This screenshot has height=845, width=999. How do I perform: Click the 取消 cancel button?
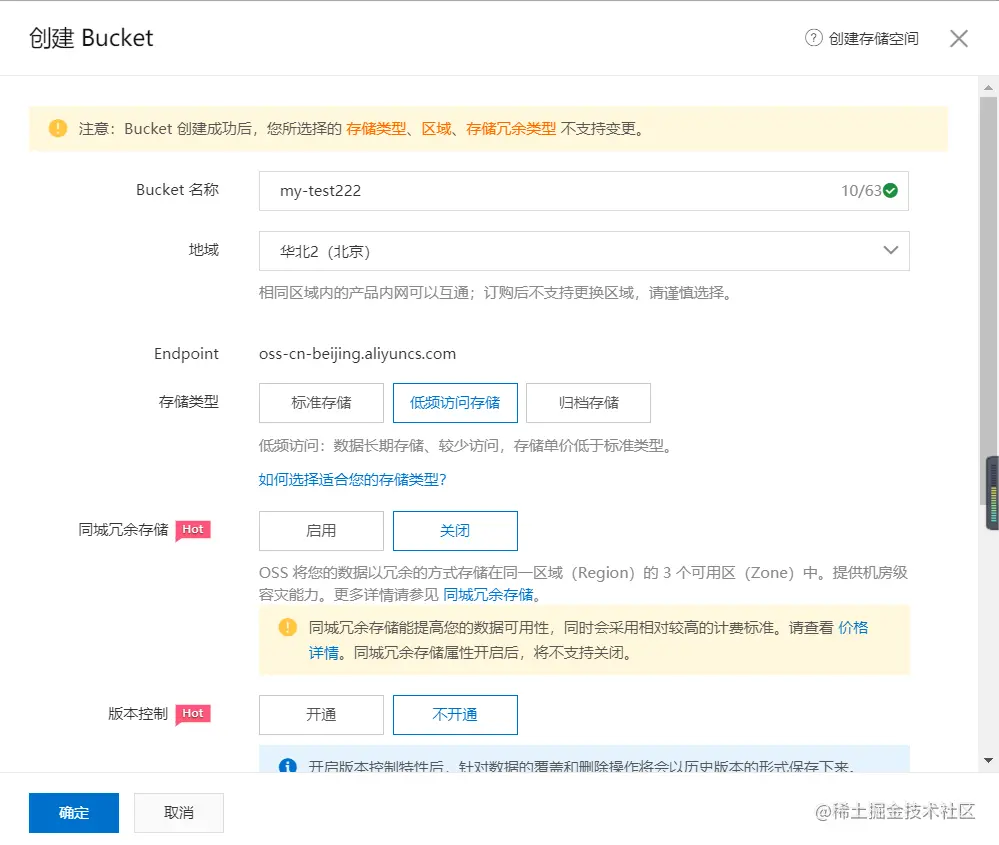(178, 812)
